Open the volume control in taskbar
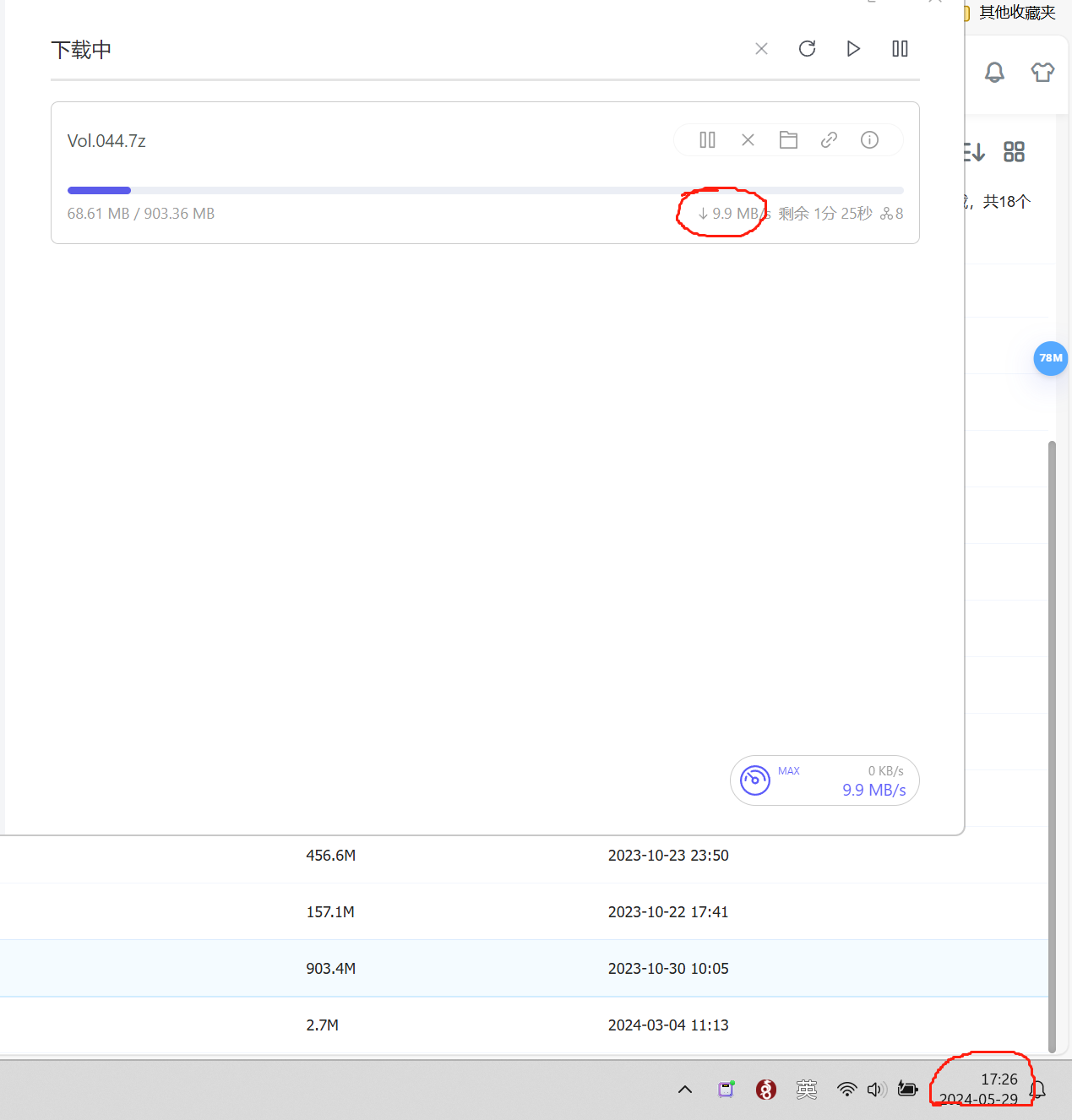The image size is (1072, 1120). point(877,1090)
